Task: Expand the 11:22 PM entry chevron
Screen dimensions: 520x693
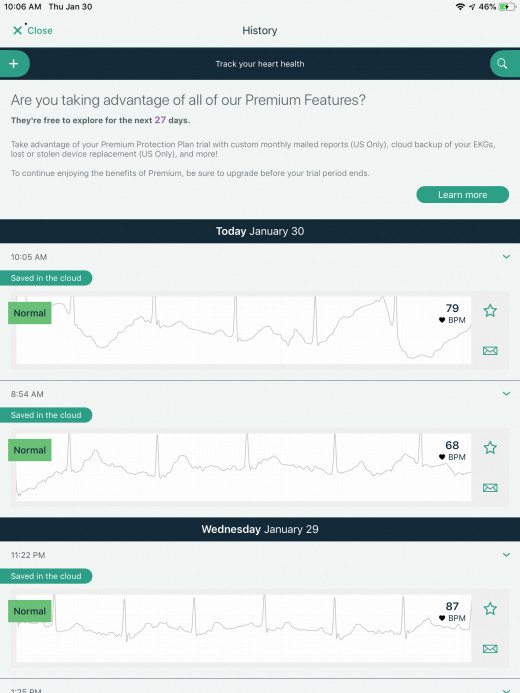Action: [506, 555]
